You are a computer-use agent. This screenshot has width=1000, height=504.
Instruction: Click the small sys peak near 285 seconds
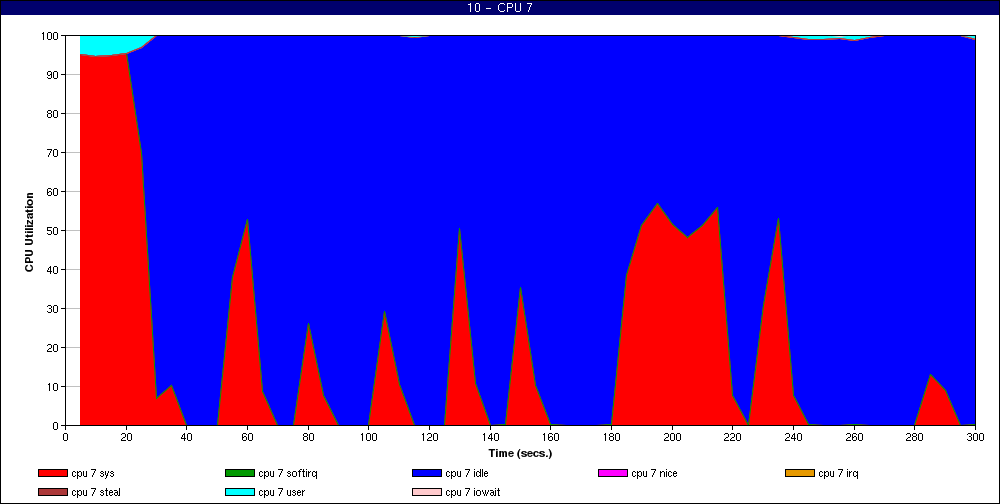[x=930, y=375]
